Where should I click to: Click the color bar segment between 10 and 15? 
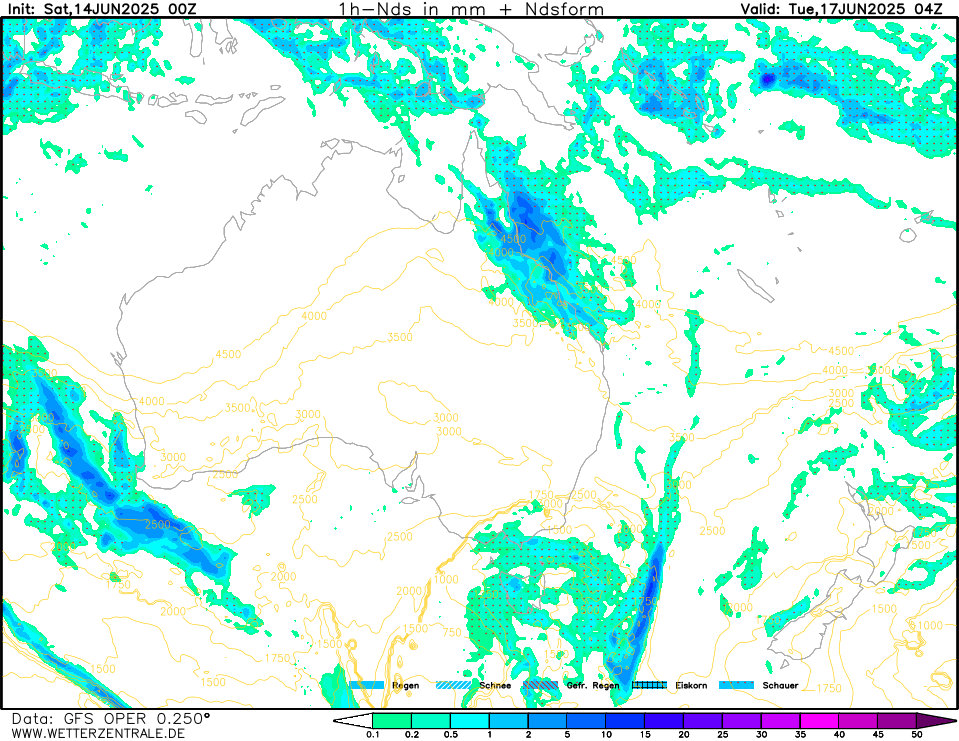pos(625,721)
